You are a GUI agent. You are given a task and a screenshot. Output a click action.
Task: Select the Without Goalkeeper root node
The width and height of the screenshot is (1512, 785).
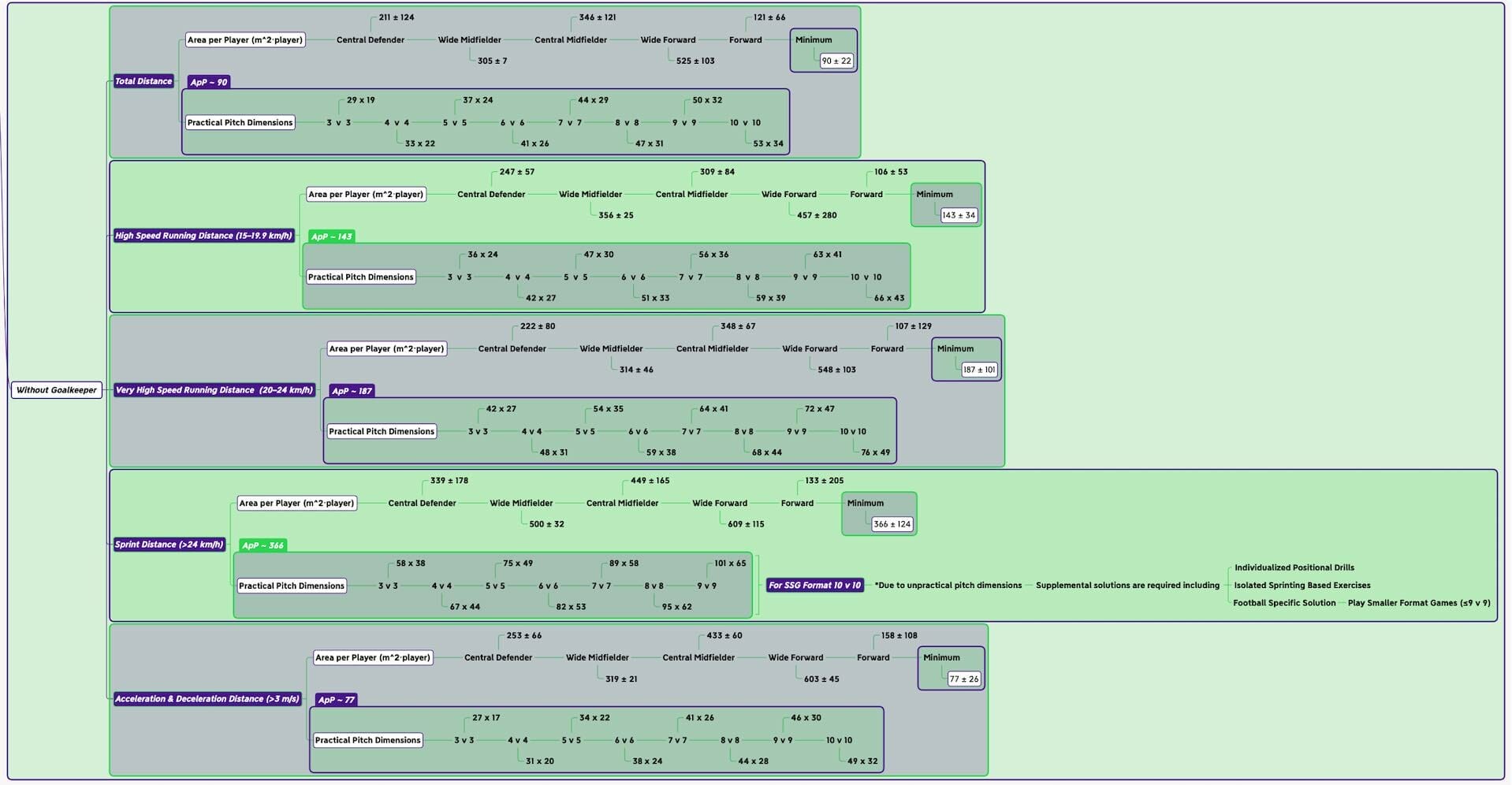click(56, 389)
